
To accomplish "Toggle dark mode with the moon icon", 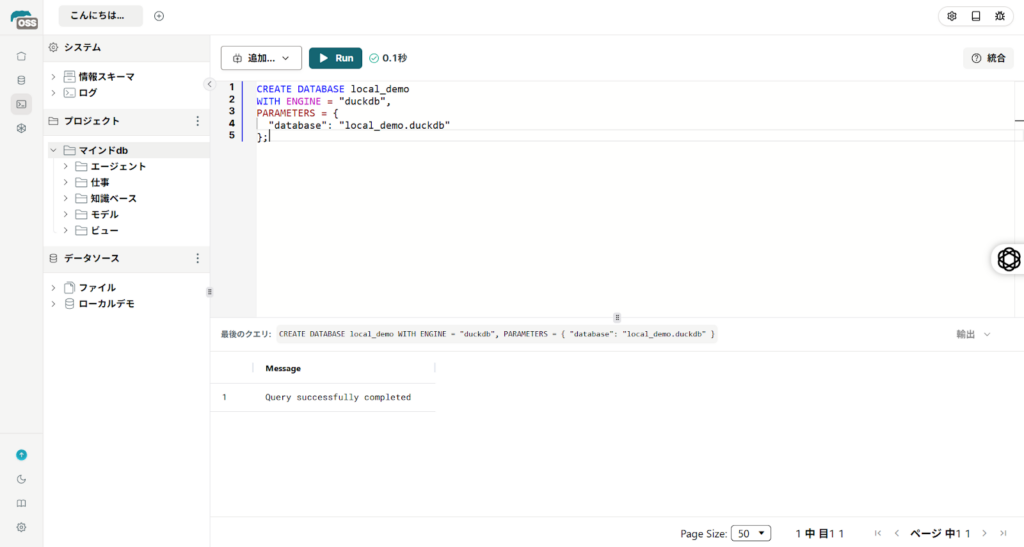I will (21, 479).
